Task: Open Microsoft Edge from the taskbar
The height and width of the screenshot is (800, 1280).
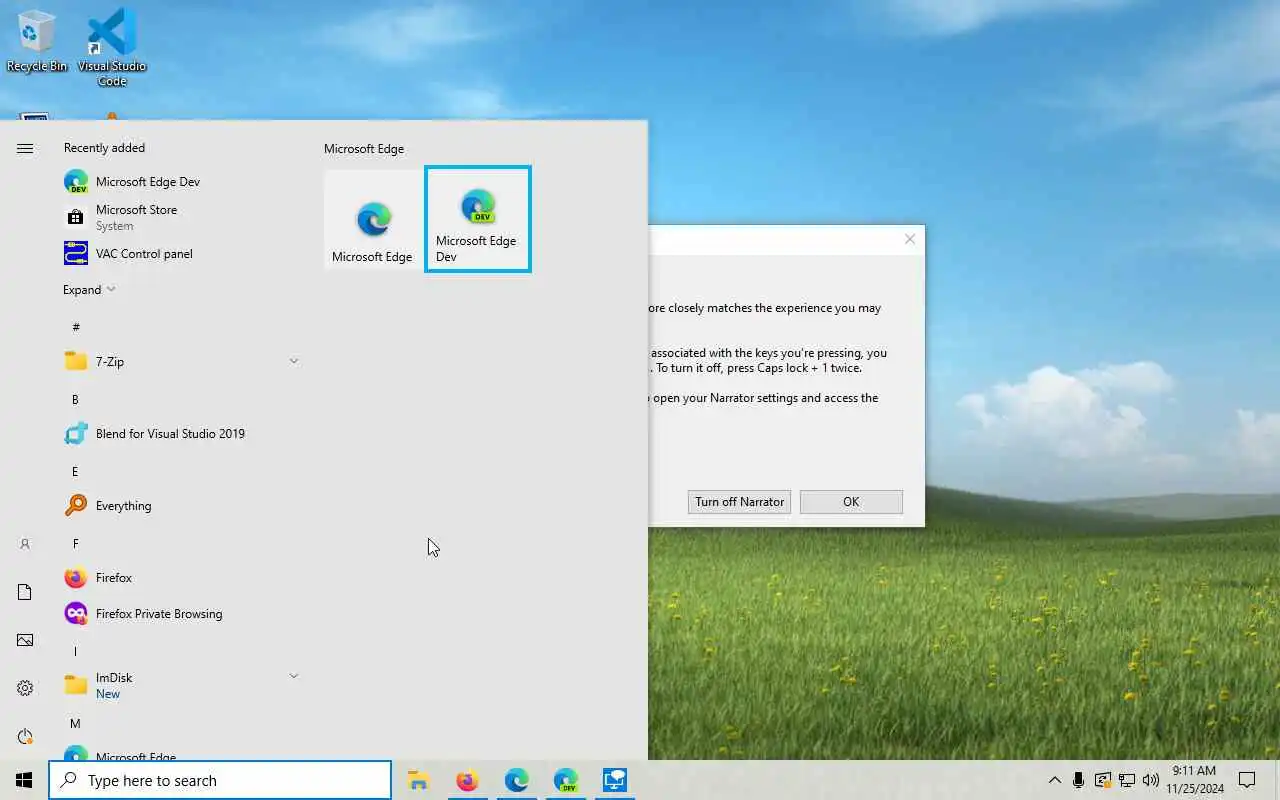Action: click(x=516, y=780)
